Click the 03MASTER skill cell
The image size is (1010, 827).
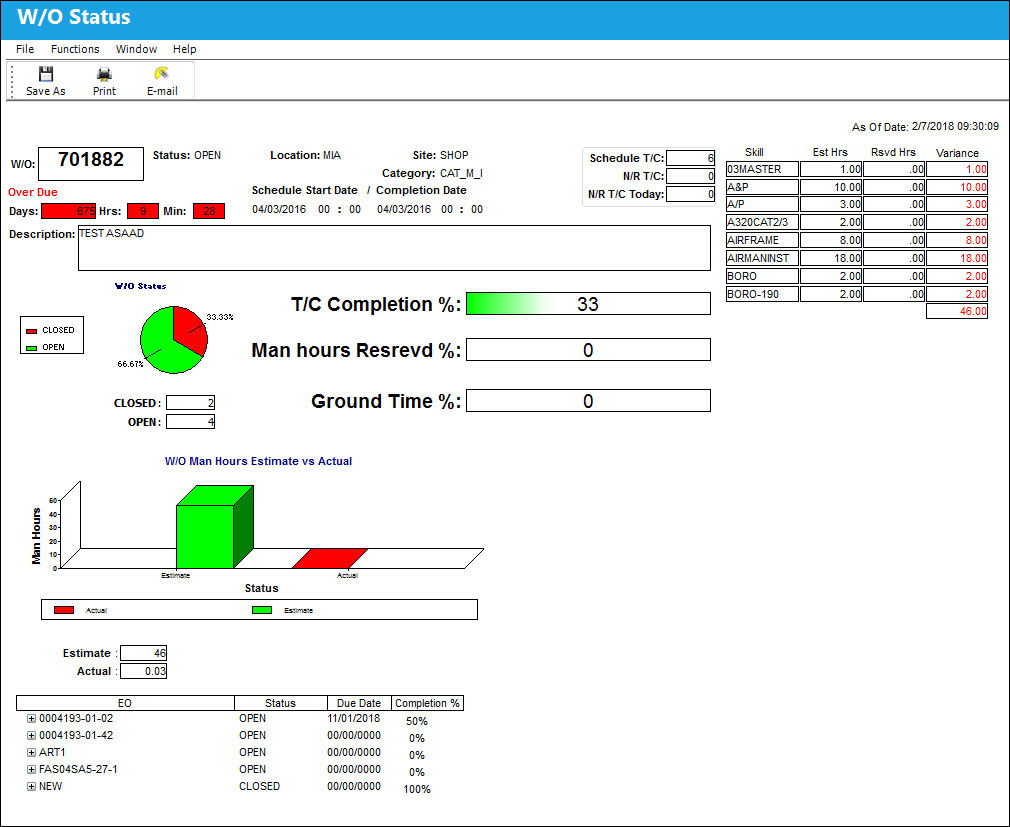[762, 169]
